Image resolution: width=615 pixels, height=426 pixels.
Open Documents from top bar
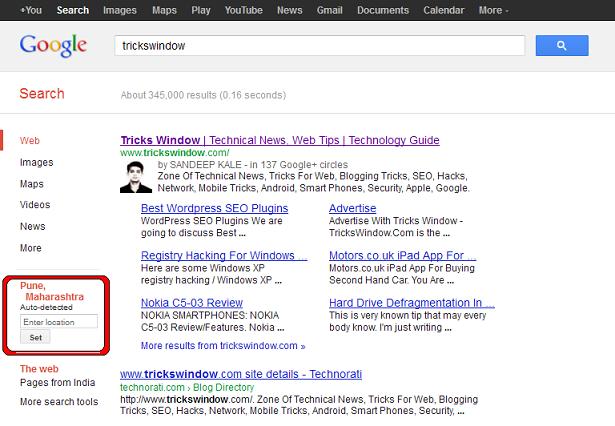[383, 10]
